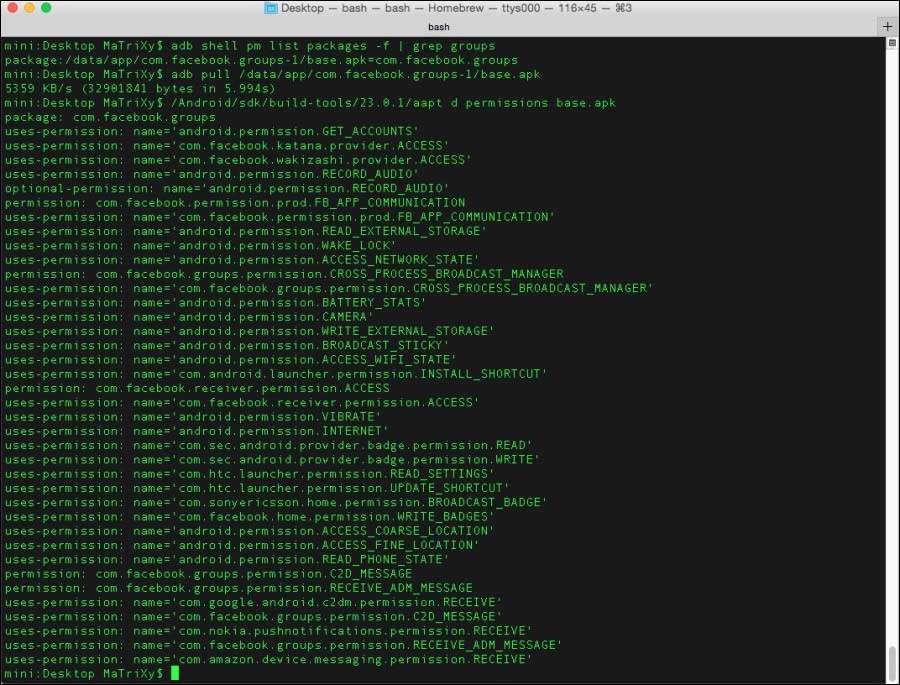Click the sonyericsson BROADCAST_BADGE line
This screenshot has width=900, height=685.
point(276,502)
